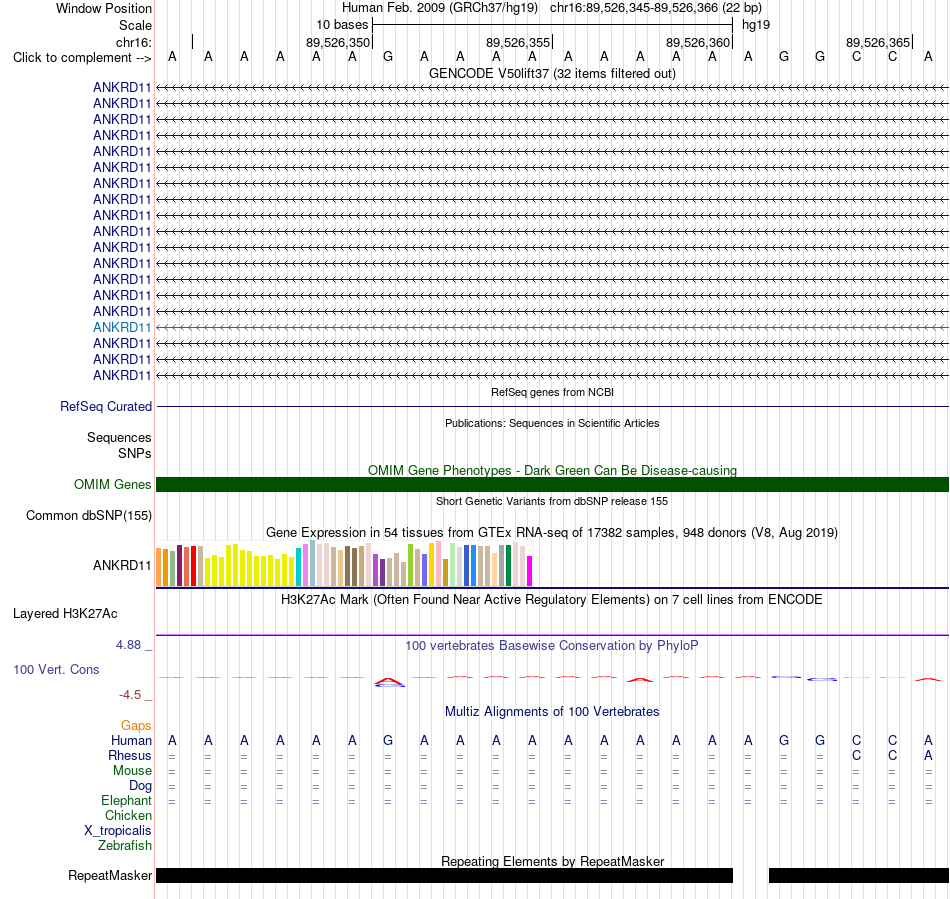The width and height of the screenshot is (950, 899).
Task: Click the hg19 label beside the scale bar
Action: [756, 25]
